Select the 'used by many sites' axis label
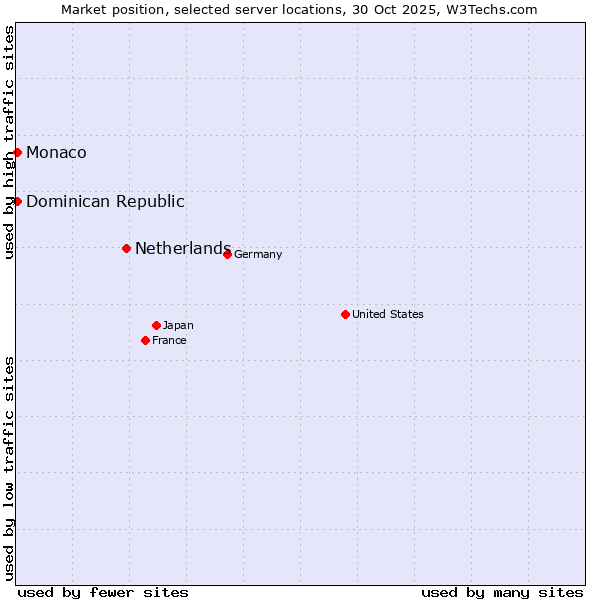600x600 pixels. 502,592
